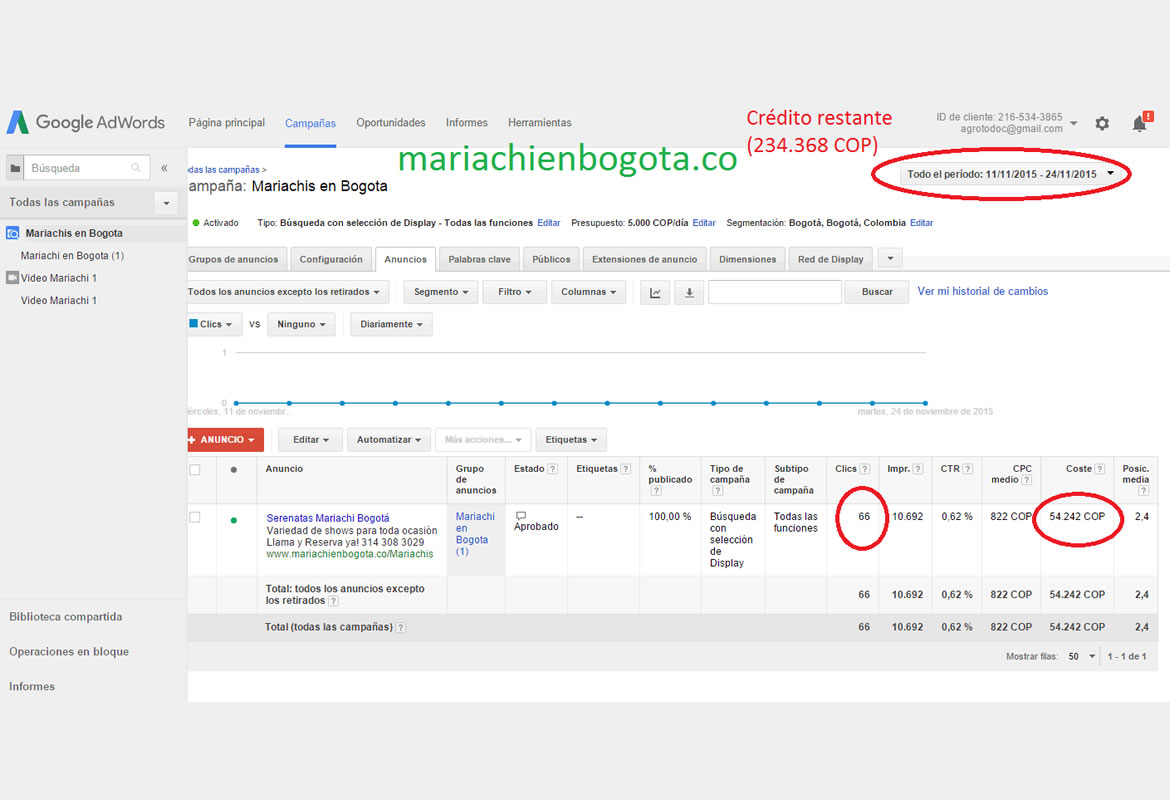Click help icon next to Impr. column
Image resolution: width=1170 pixels, height=800 pixels.
(918, 469)
